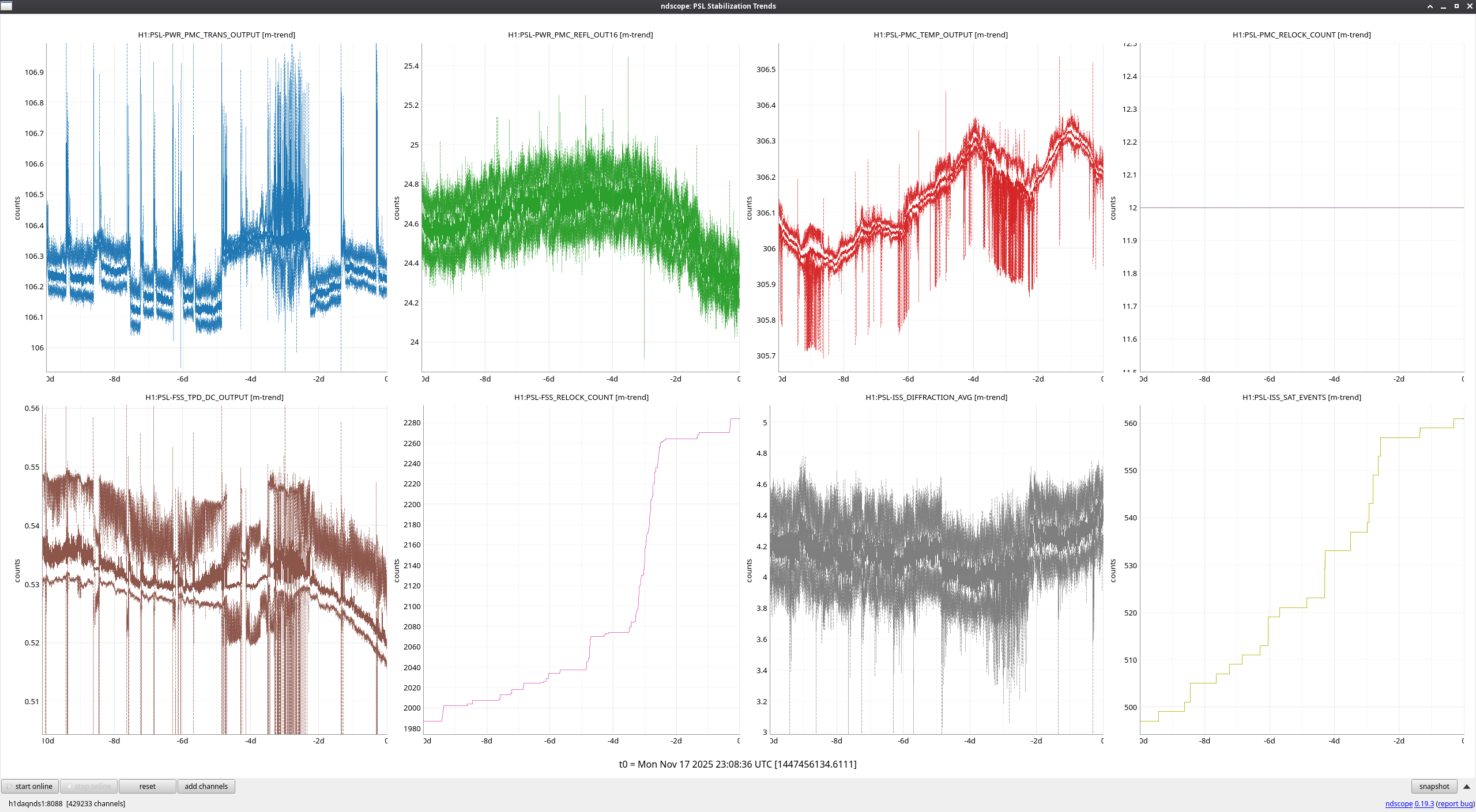Click the PMC_RELOCK_COUNT plot title
Viewport: 1476px width, 812px height.
1301,35
